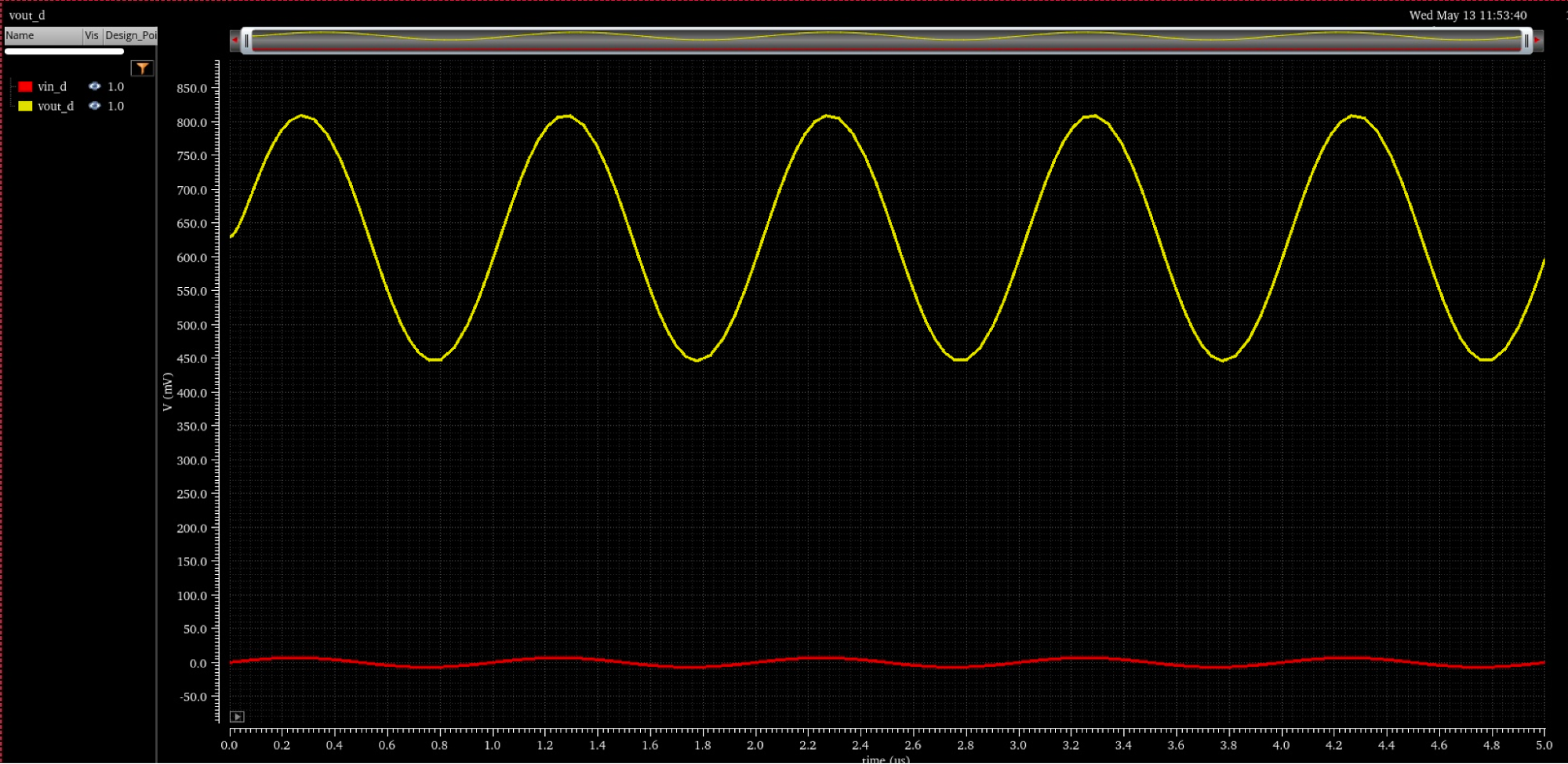Click the small play arrow button at plot corner
Image resolution: width=1568 pixels, height=764 pixels.
237,717
